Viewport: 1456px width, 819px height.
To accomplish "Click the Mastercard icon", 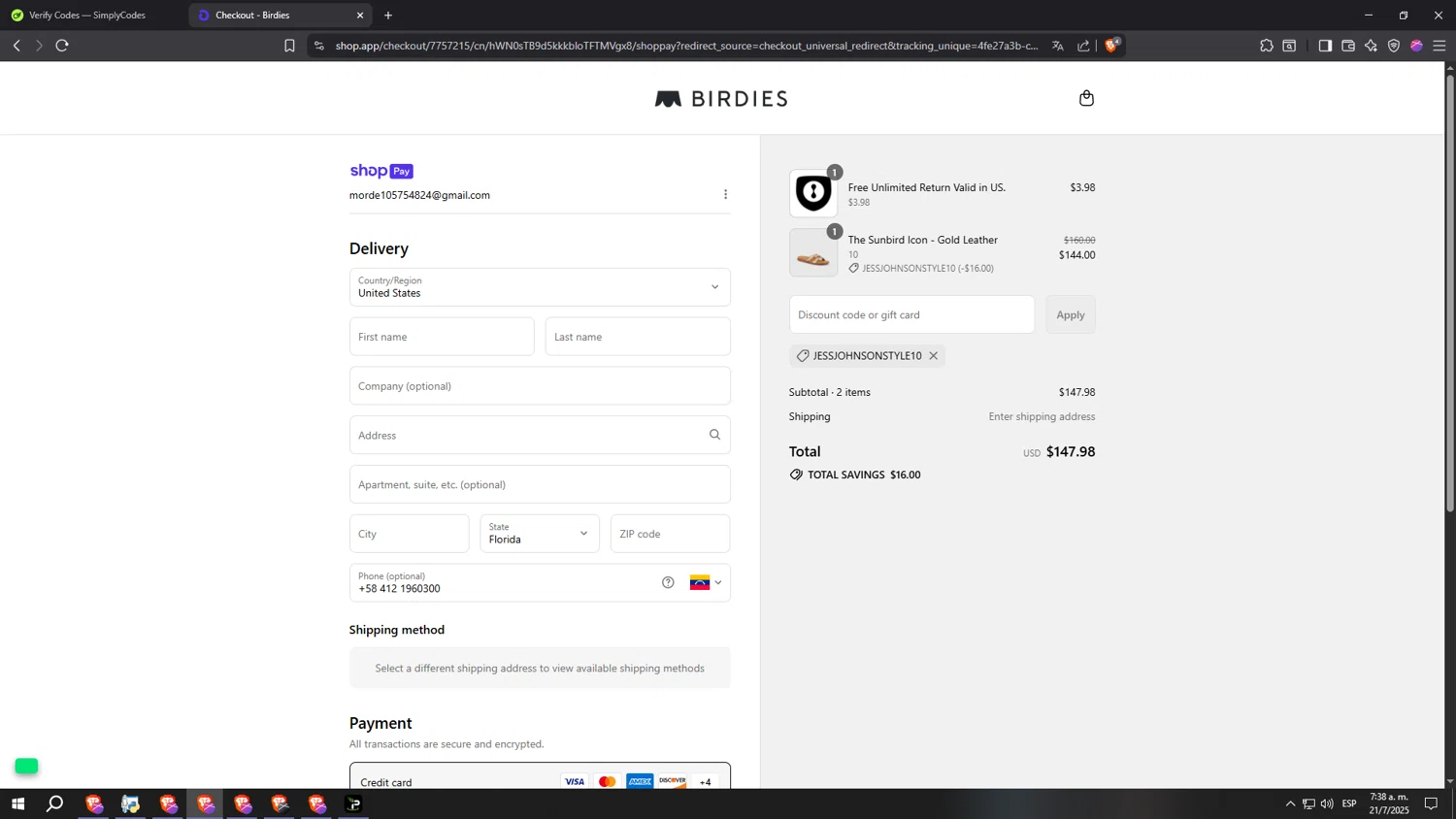I will [608, 782].
